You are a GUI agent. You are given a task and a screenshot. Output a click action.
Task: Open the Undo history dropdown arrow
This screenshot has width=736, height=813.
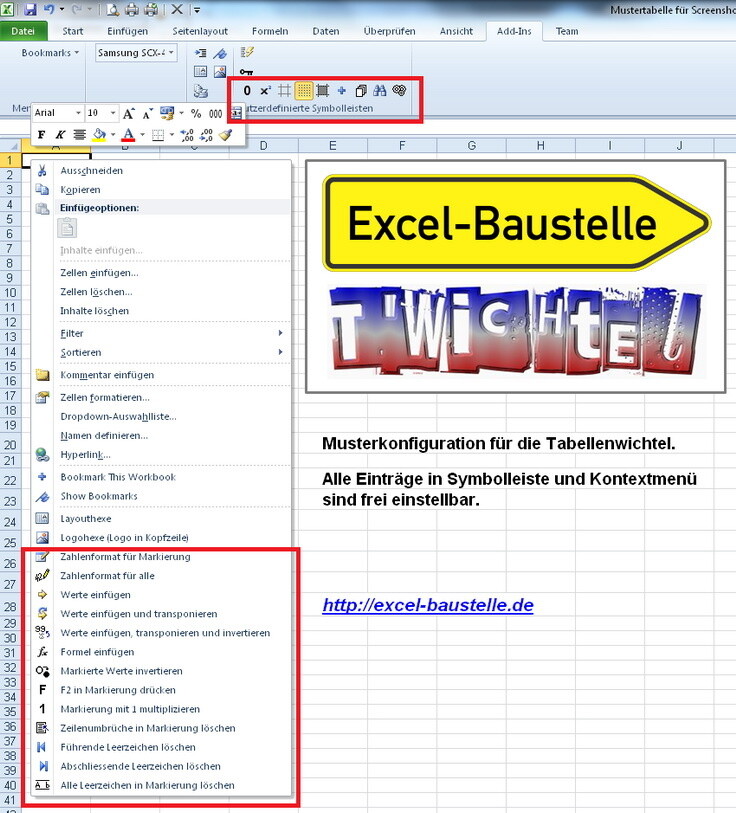coord(62,9)
